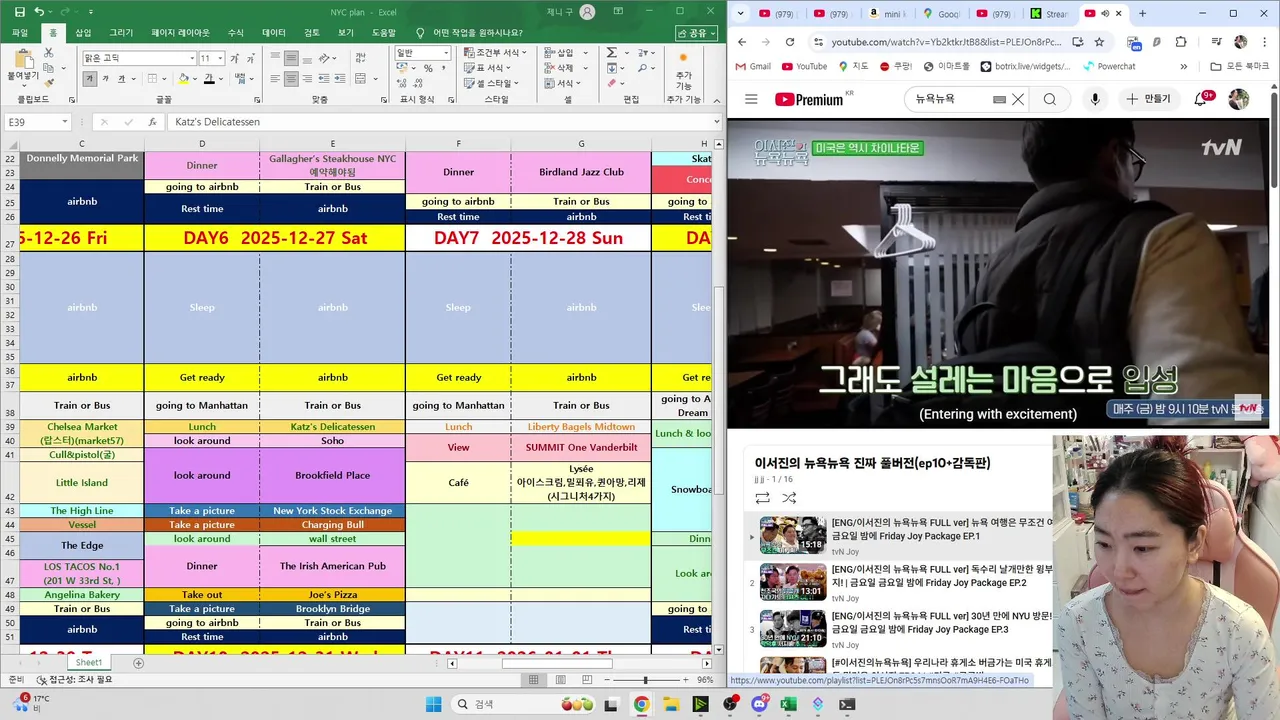
Task: Open YouTube notifications bell
Action: [1200, 99]
